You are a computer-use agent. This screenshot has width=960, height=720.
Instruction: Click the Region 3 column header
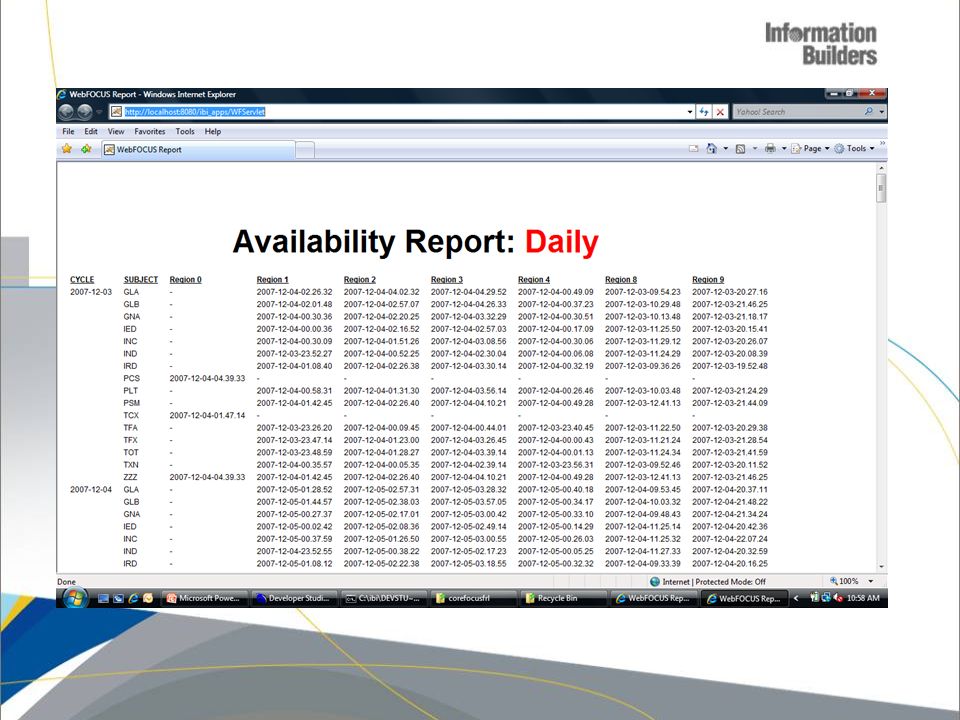tap(447, 279)
